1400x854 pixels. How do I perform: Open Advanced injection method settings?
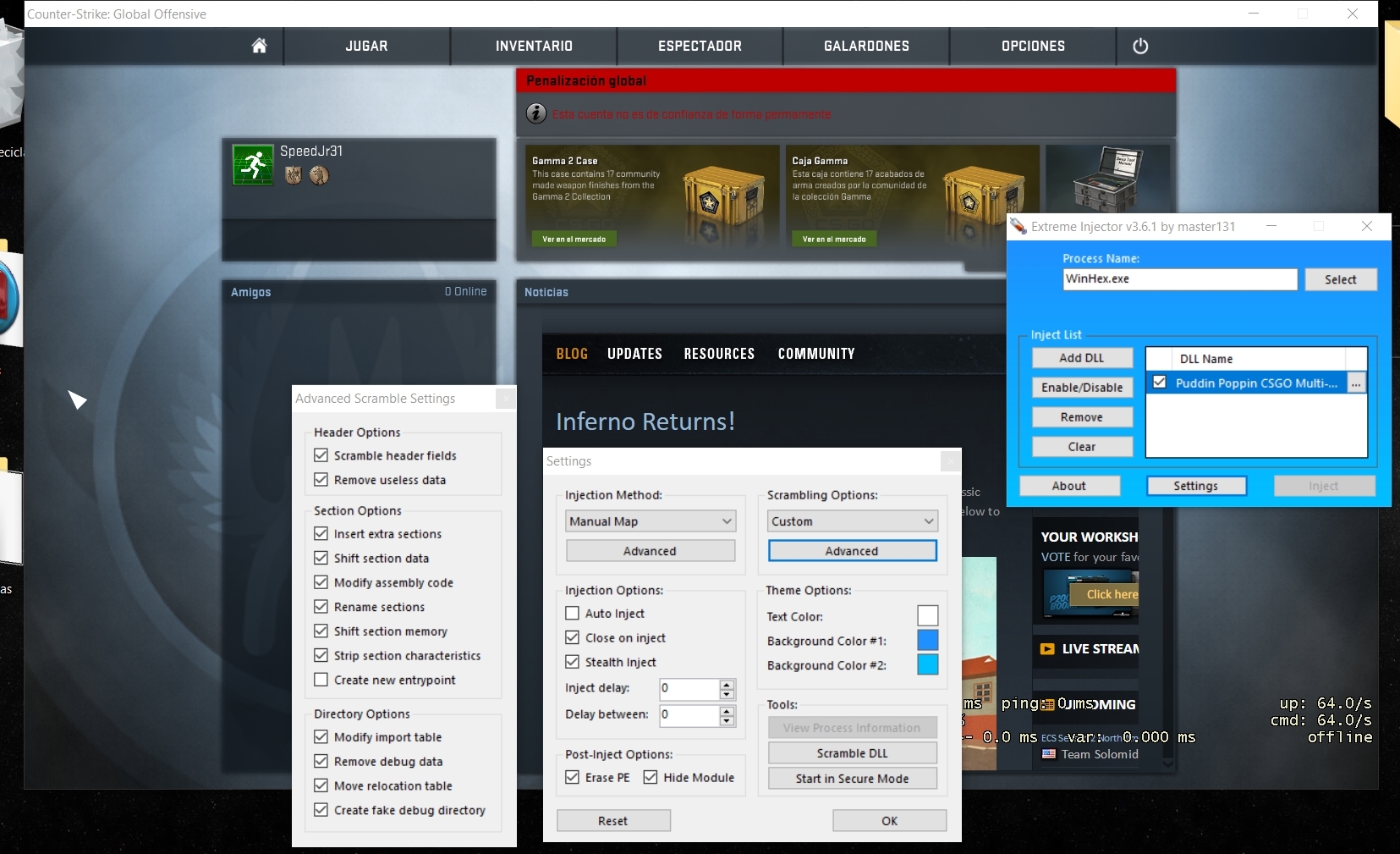[x=651, y=551]
